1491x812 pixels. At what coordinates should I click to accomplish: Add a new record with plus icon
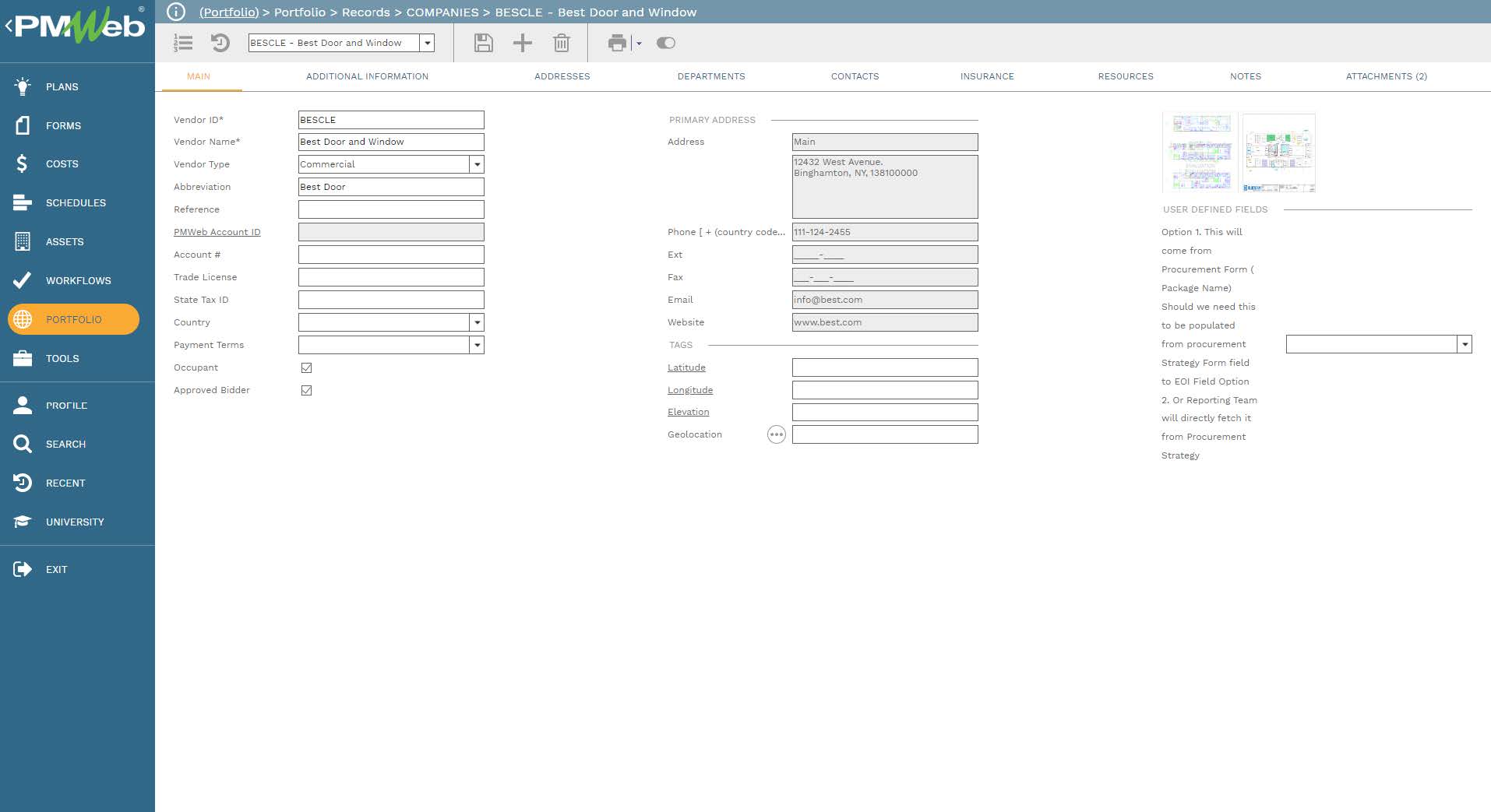point(522,43)
